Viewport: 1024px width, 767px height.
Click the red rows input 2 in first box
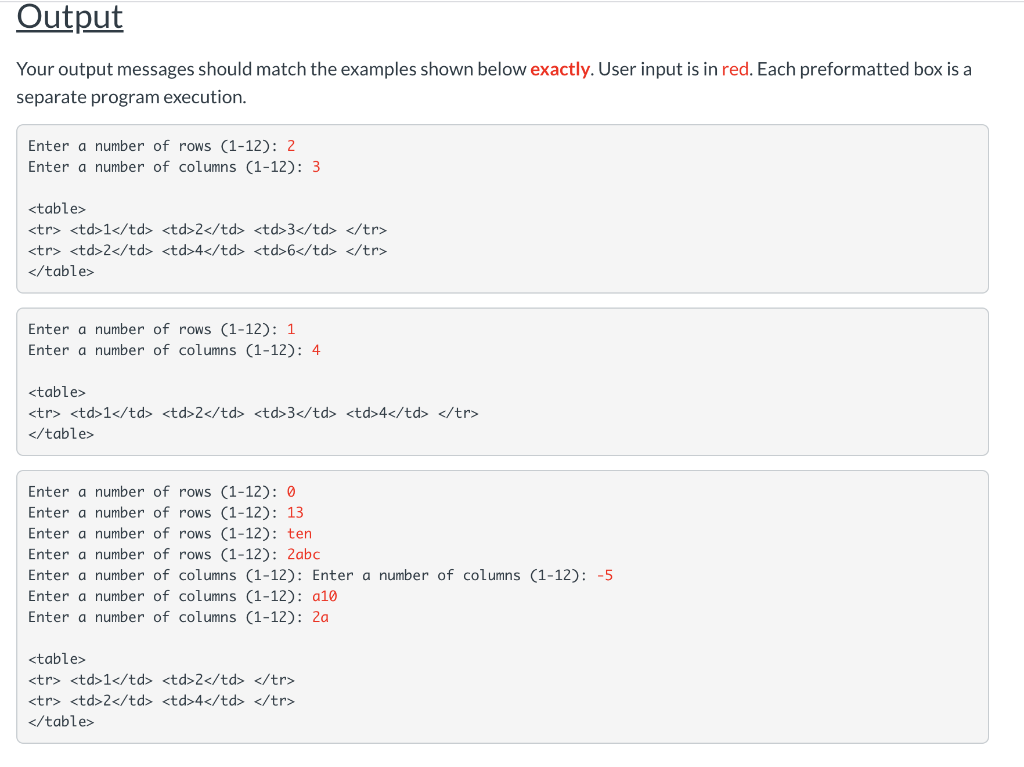(291, 146)
